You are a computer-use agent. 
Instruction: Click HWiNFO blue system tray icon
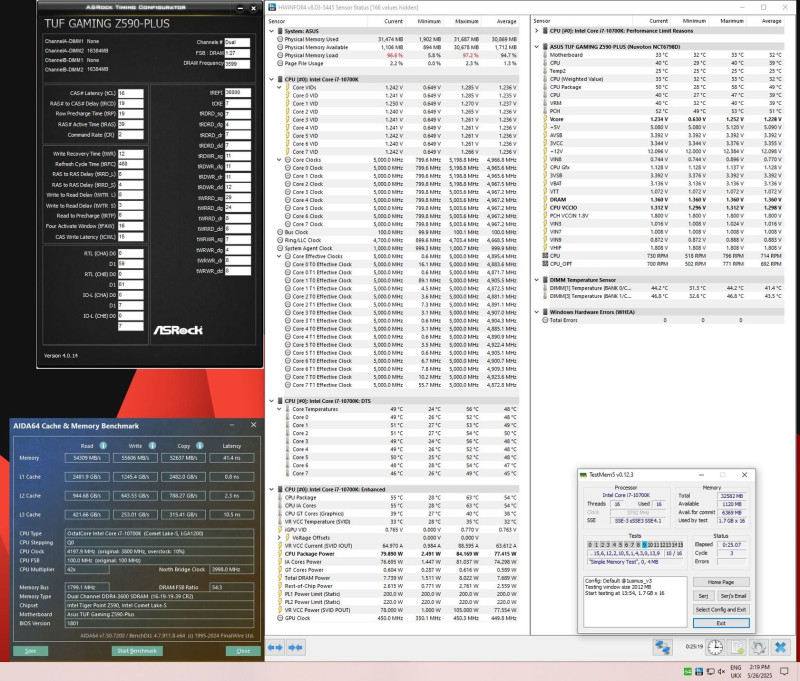click(699, 671)
